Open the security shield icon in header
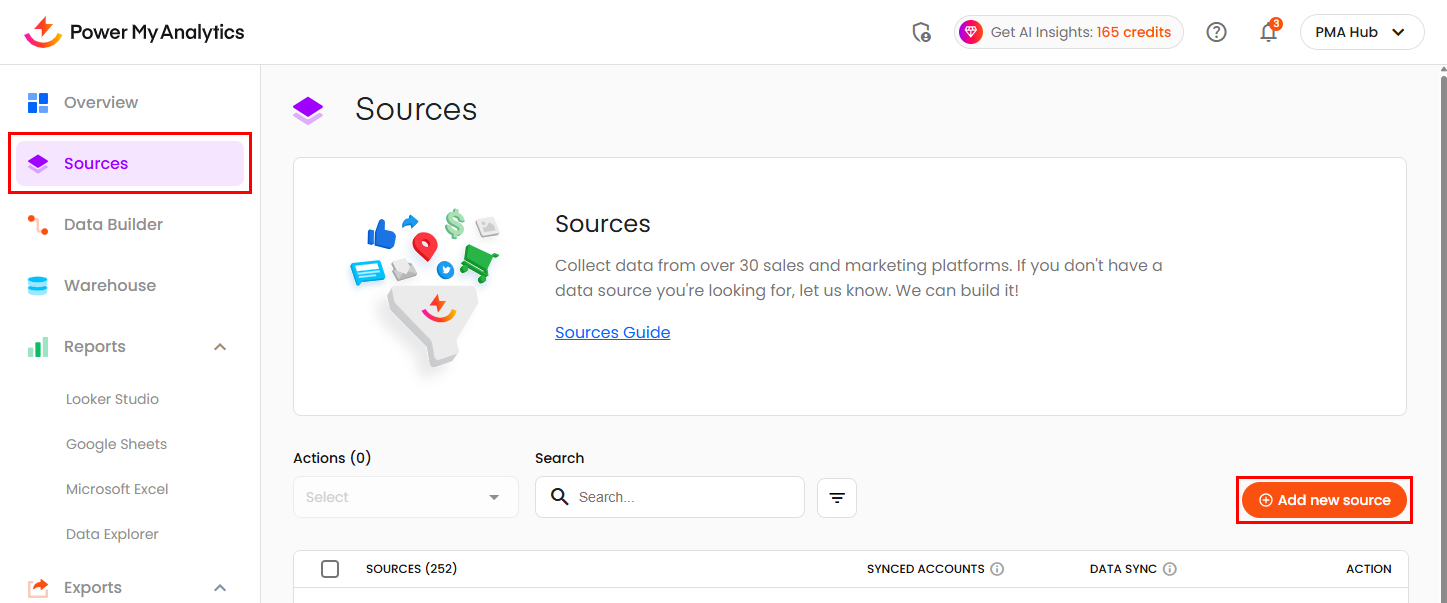Image resolution: width=1447 pixels, height=603 pixels. click(922, 32)
